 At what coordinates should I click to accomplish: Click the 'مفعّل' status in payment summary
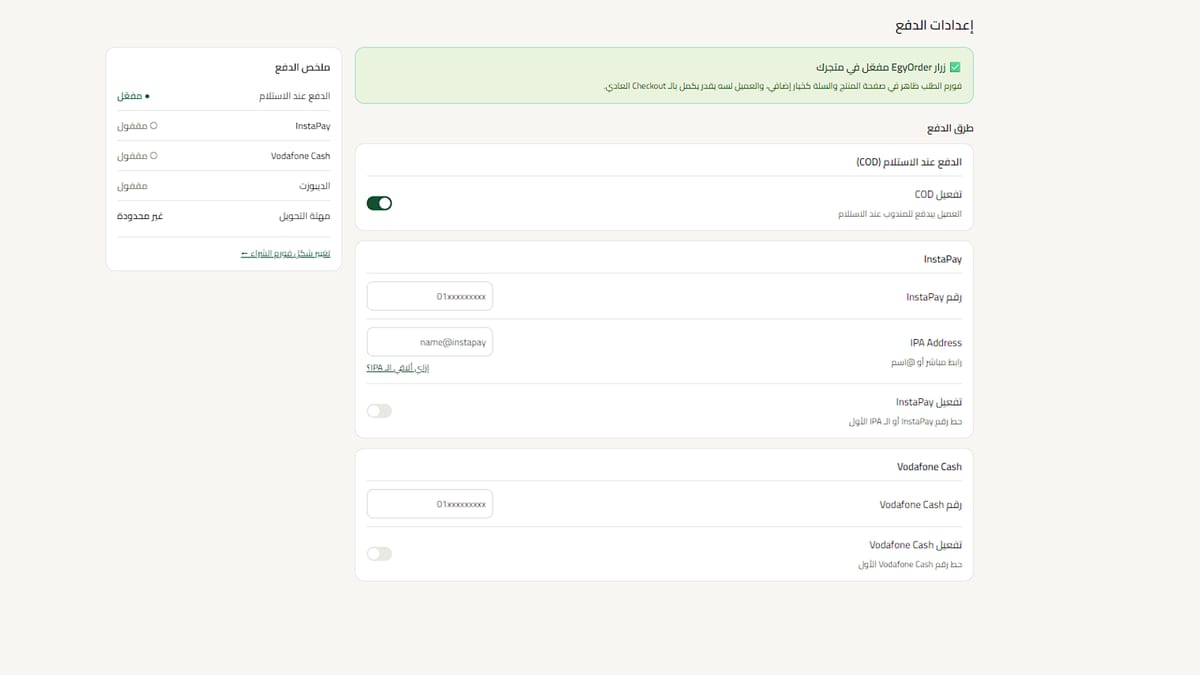[133, 96]
